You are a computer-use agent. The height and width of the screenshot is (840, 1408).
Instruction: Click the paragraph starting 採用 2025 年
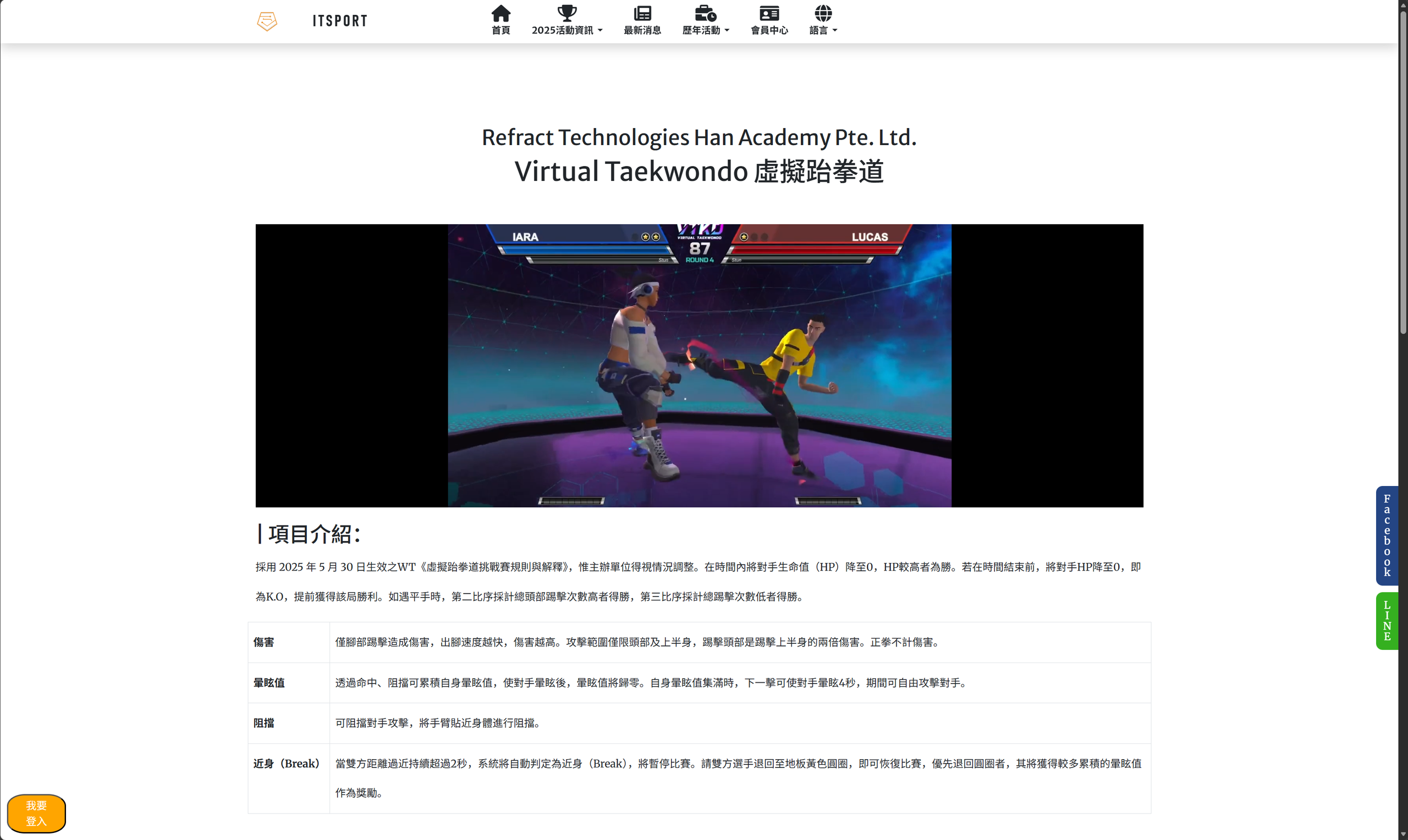tap(698, 581)
